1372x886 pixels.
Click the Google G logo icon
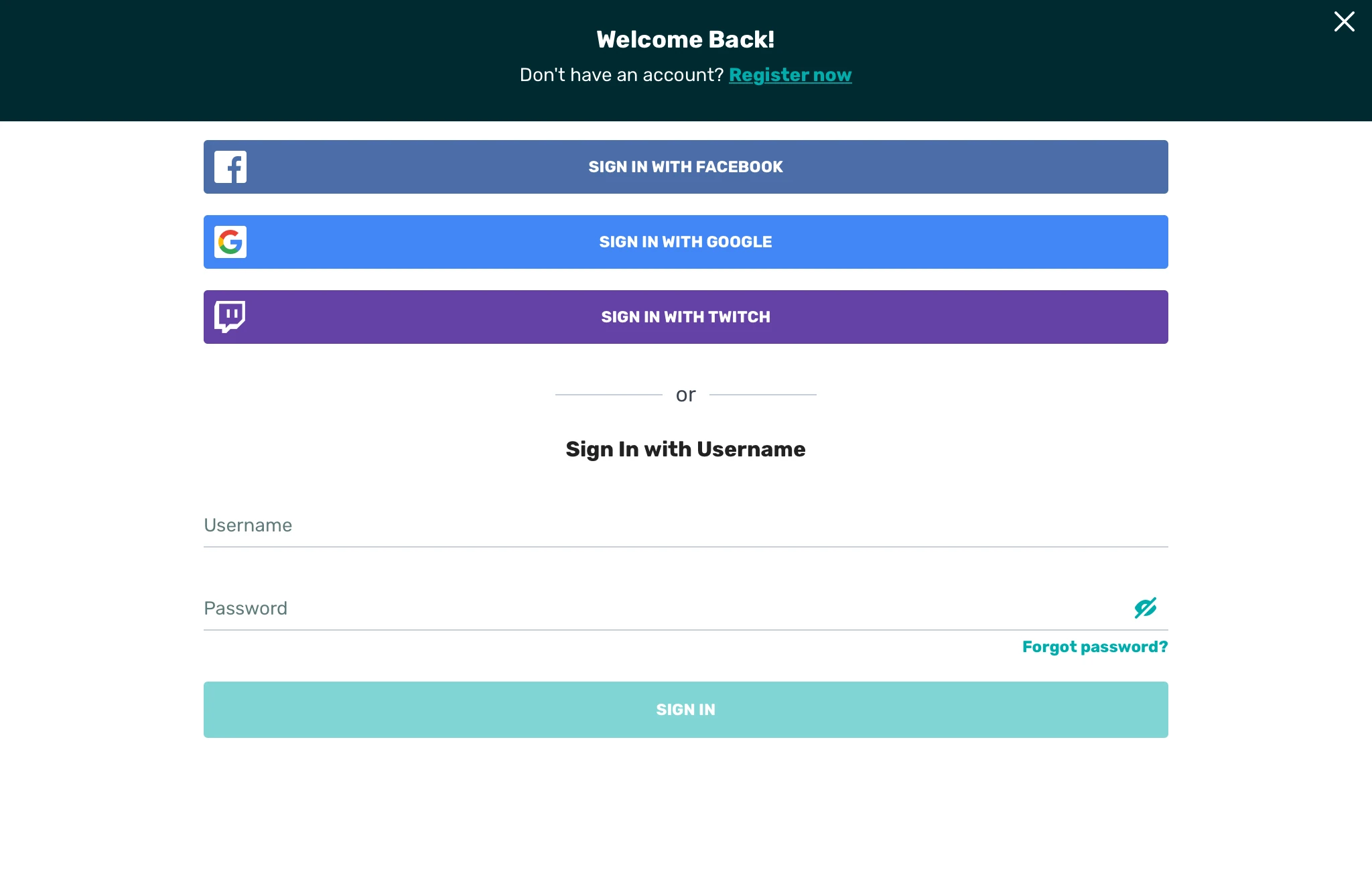(230, 242)
